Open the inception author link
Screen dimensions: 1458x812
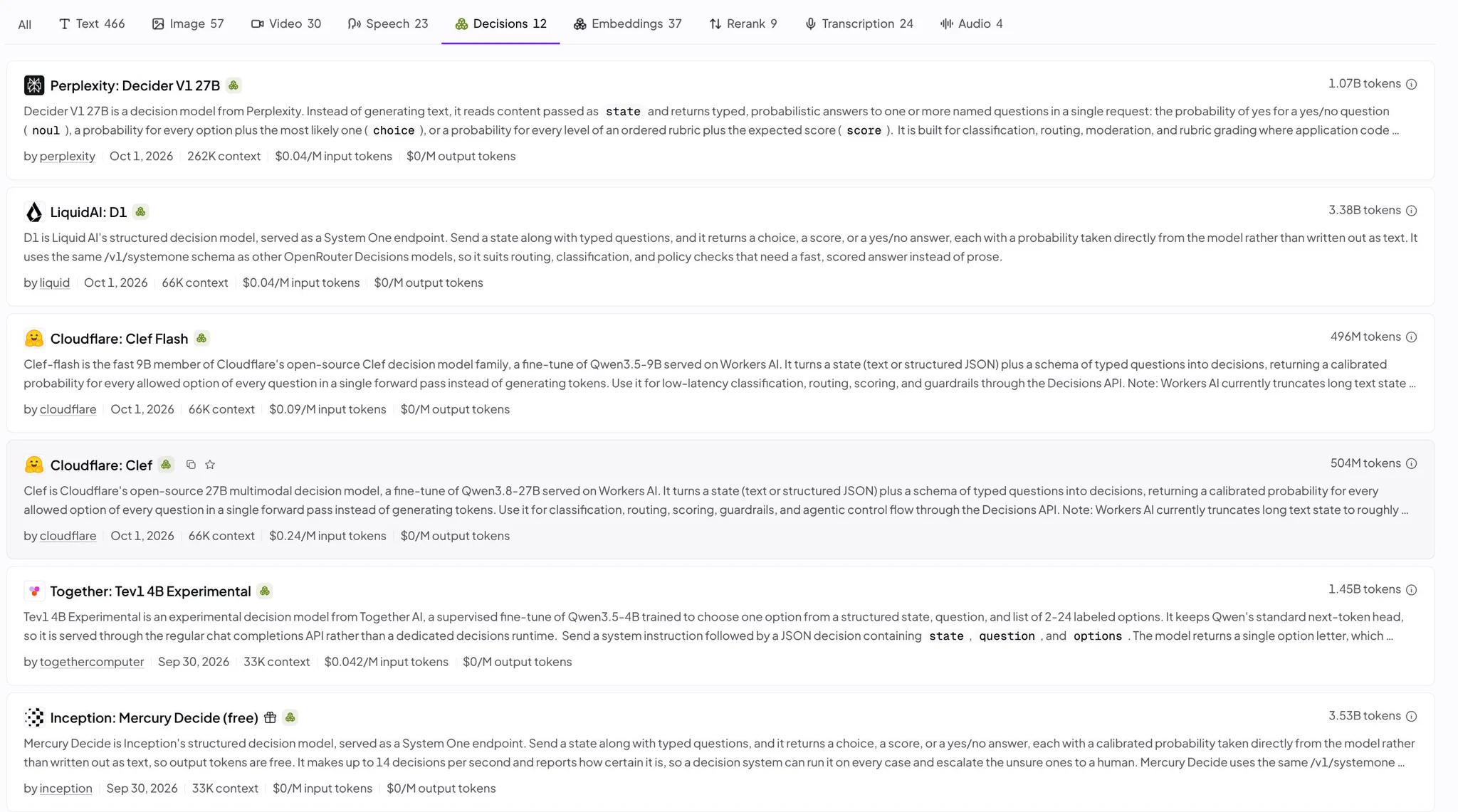pyautogui.click(x=66, y=789)
